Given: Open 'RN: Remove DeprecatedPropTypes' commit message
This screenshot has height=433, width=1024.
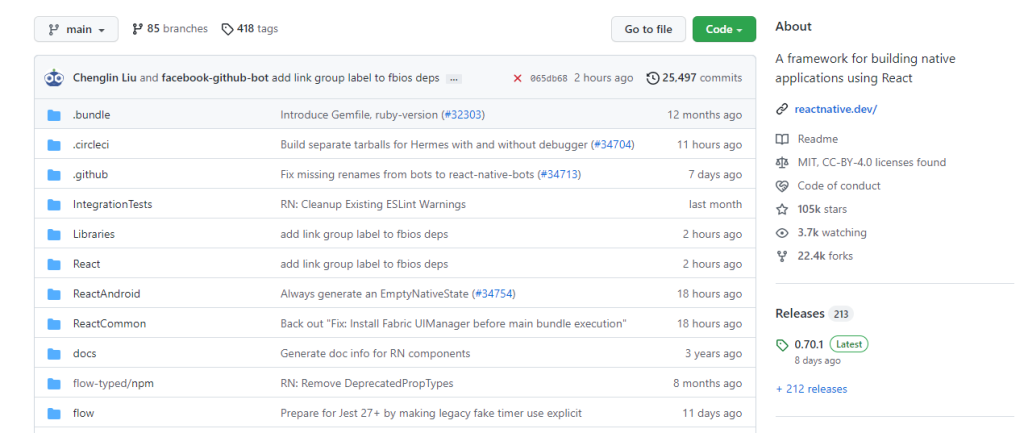Looking at the screenshot, I should pyautogui.click(x=366, y=383).
